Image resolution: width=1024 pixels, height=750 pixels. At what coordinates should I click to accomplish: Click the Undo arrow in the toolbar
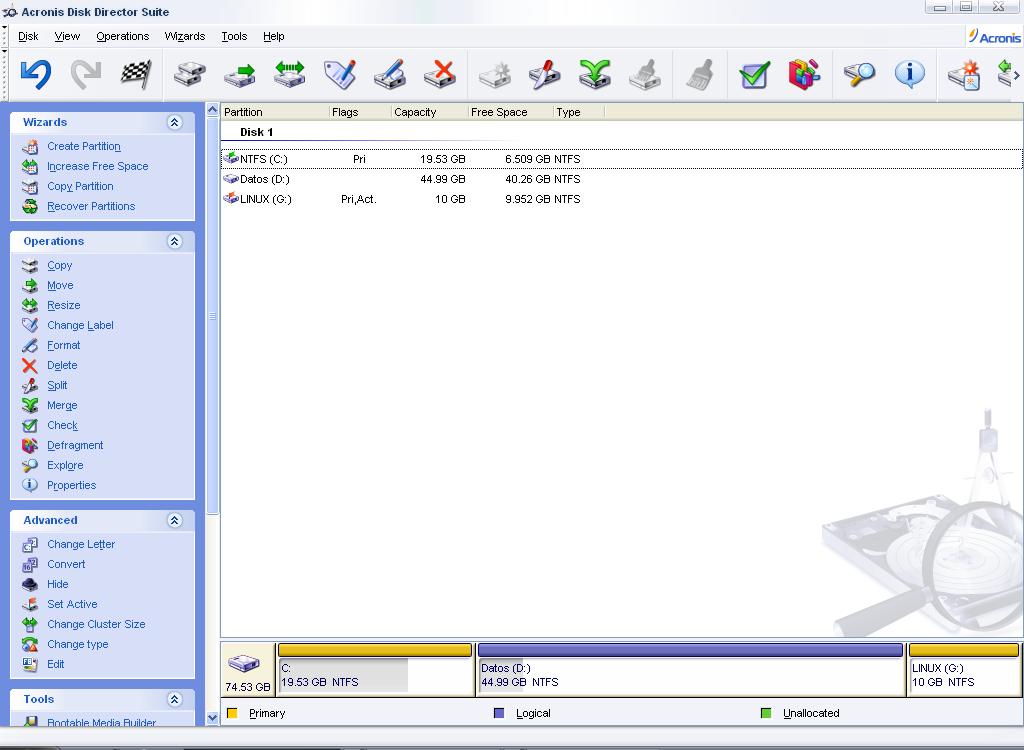35,74
